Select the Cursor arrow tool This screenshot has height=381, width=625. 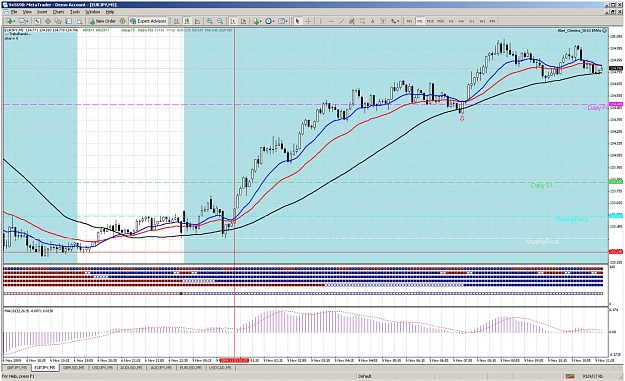tap(297, 21)
